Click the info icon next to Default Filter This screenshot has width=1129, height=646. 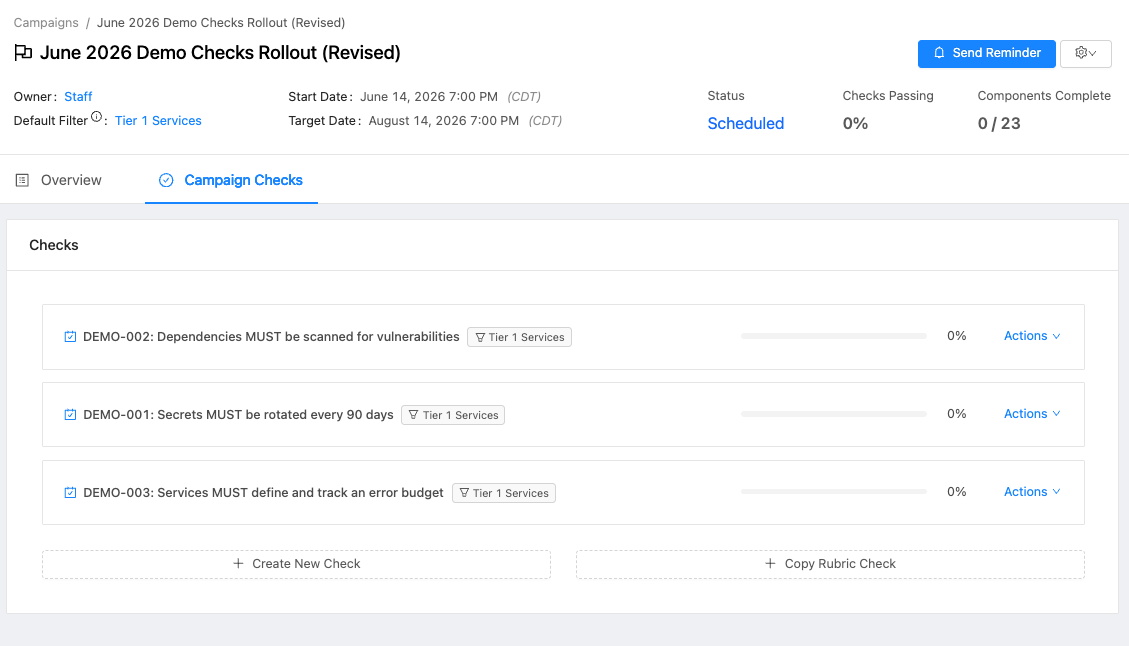point(97,117)
